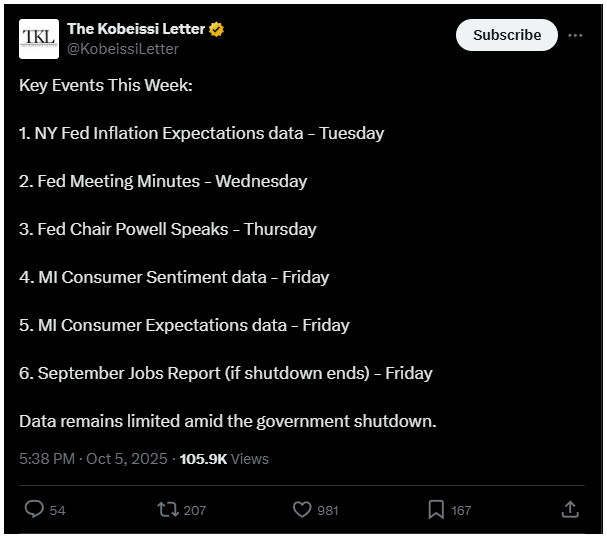This screenshot has width=607, height=538.
Task: Like the post with the heart icon
Action: tap(302, 510)
